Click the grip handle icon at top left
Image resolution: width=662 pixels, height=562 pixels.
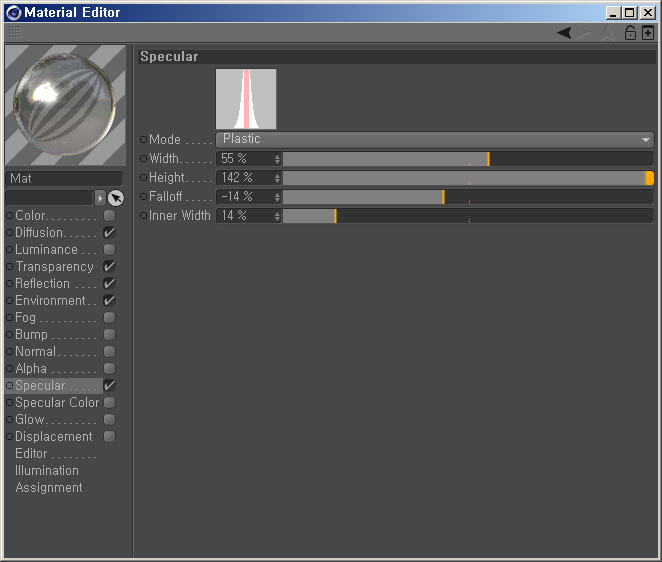[14, 33]
